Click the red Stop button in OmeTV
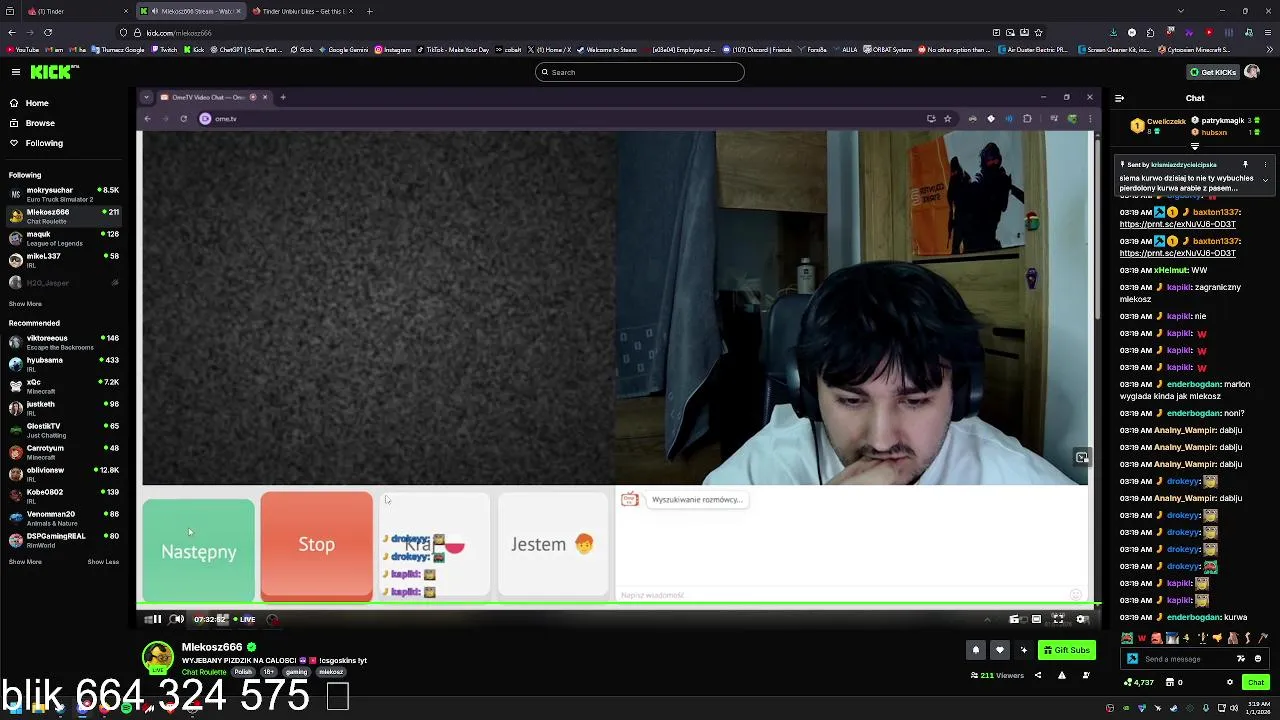 pos(316,546)
